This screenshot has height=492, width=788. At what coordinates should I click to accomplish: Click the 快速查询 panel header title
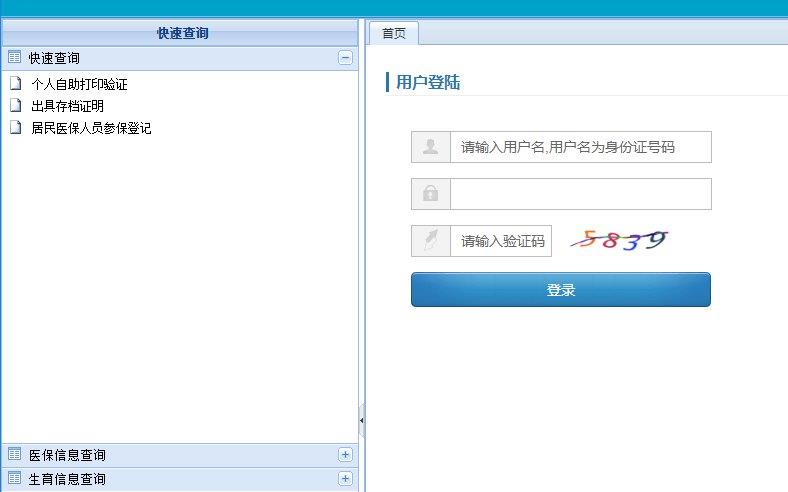coord(182,33)
